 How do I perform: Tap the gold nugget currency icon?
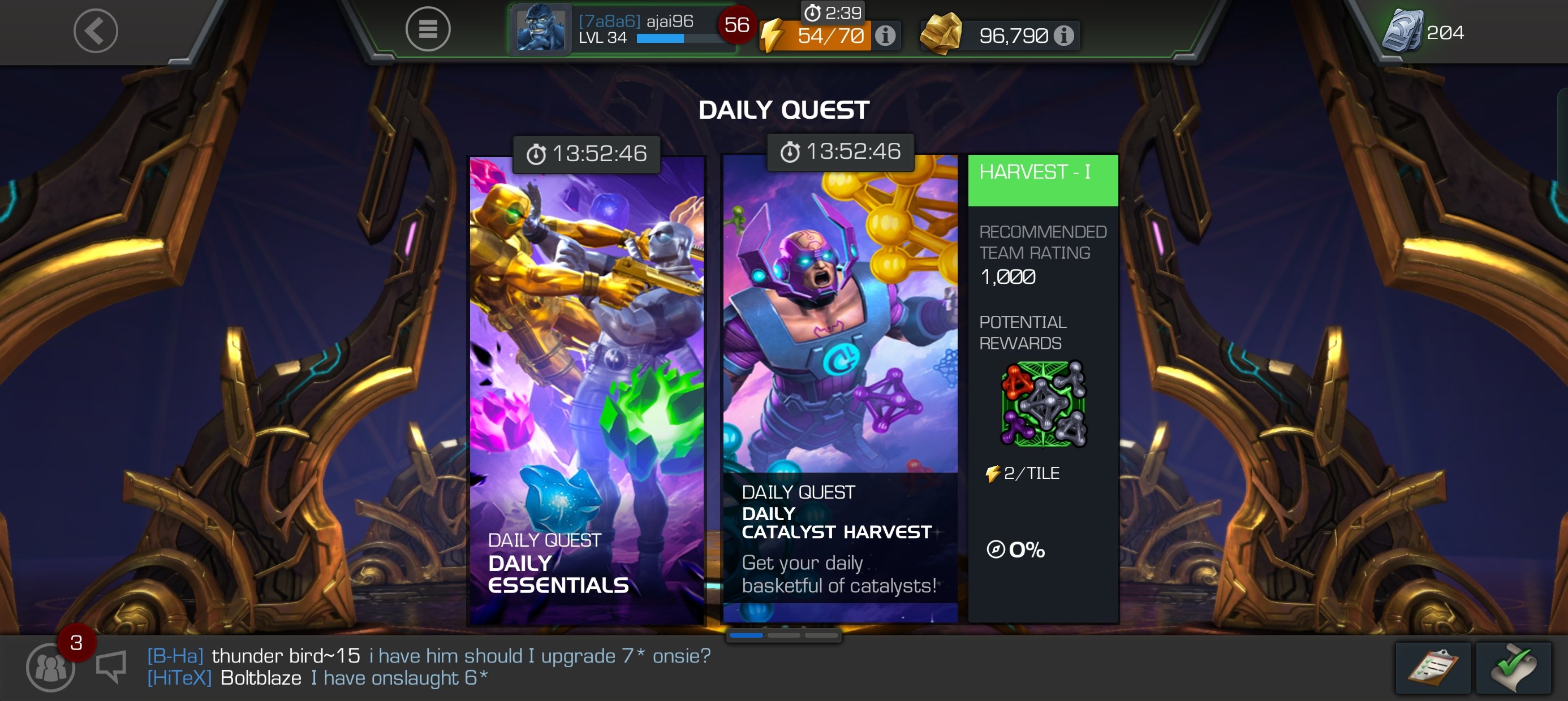(941, 34)
